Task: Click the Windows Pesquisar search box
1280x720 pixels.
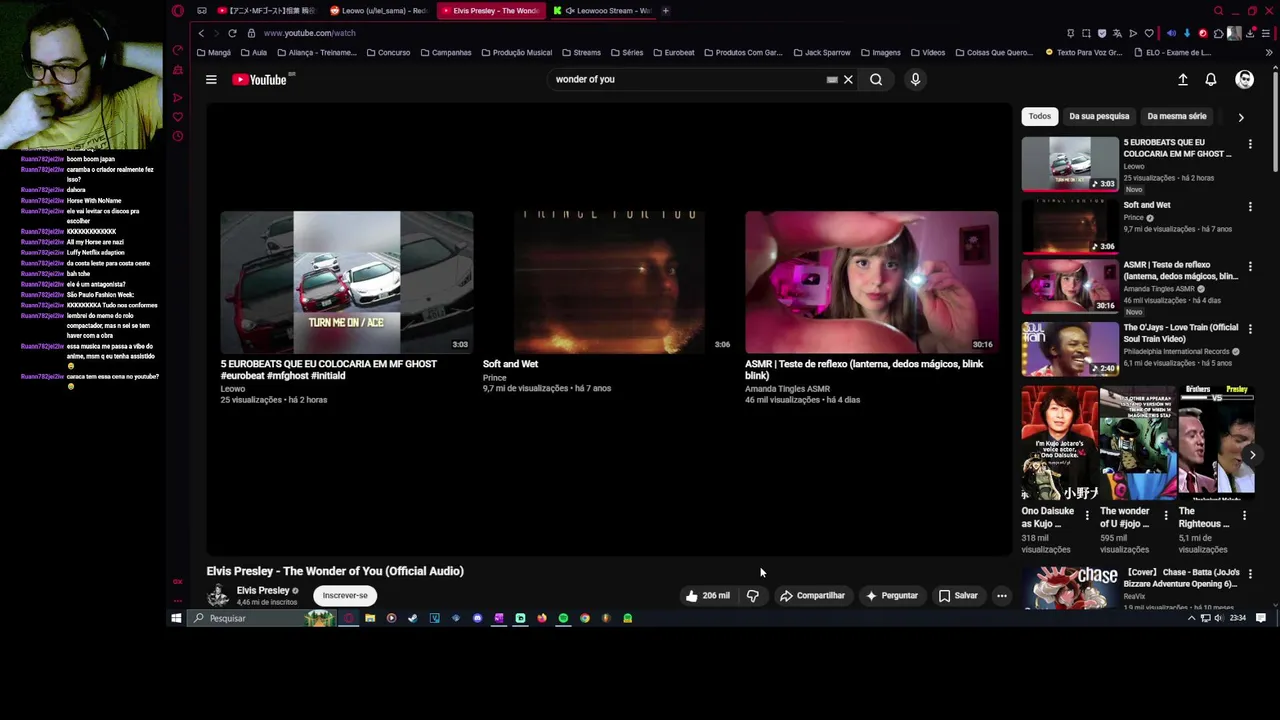Action: pos(260,618)
